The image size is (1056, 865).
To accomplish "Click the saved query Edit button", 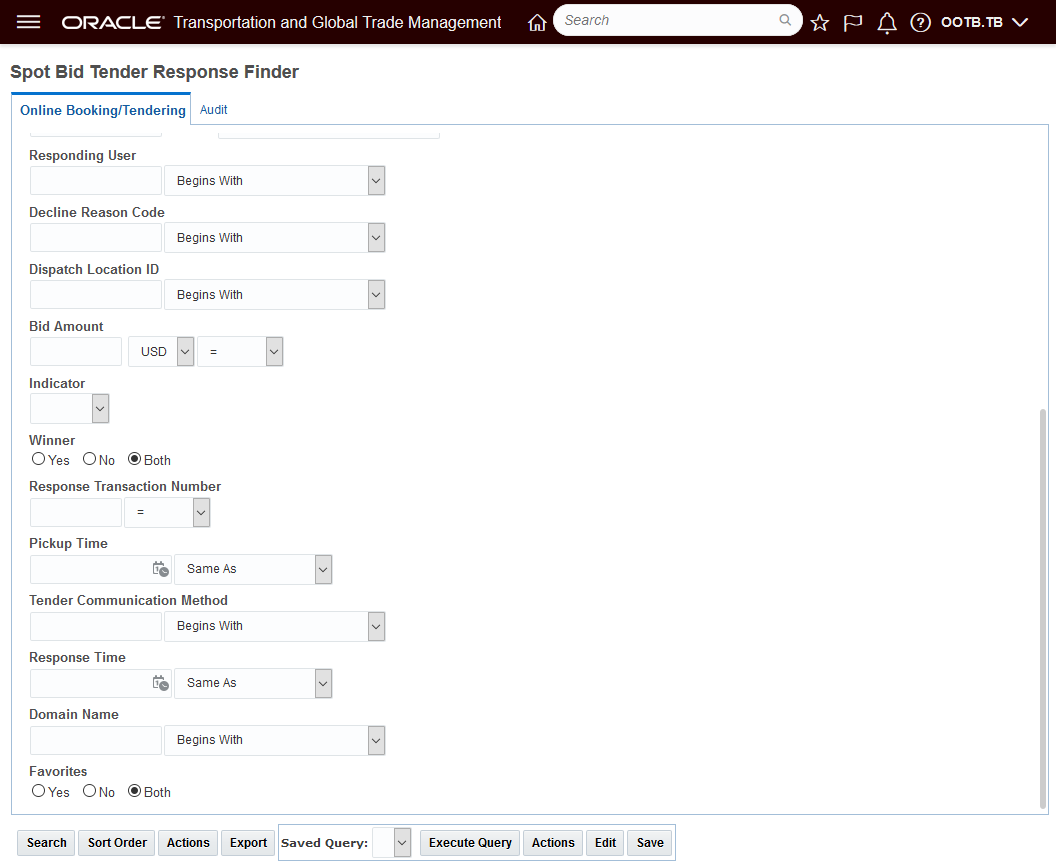I will (x=605, y=843).
